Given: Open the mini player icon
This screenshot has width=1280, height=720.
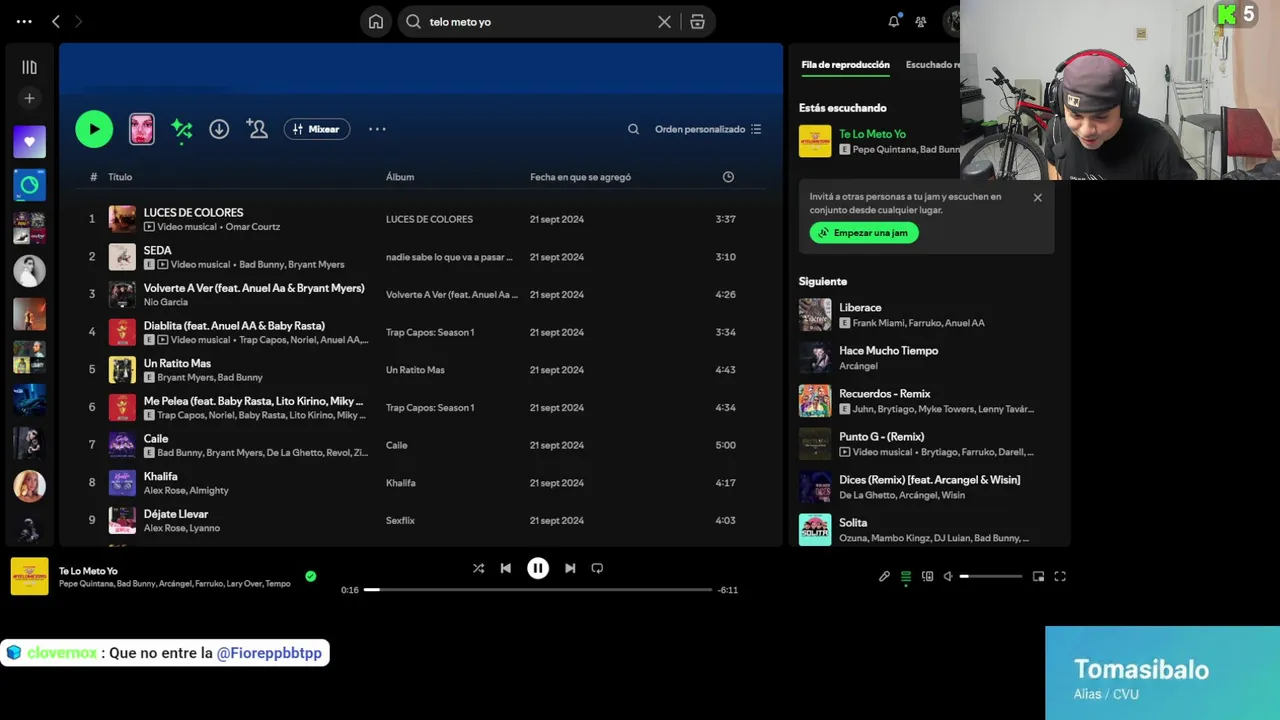Looking at the screenshot, I should click(1038, 576).
